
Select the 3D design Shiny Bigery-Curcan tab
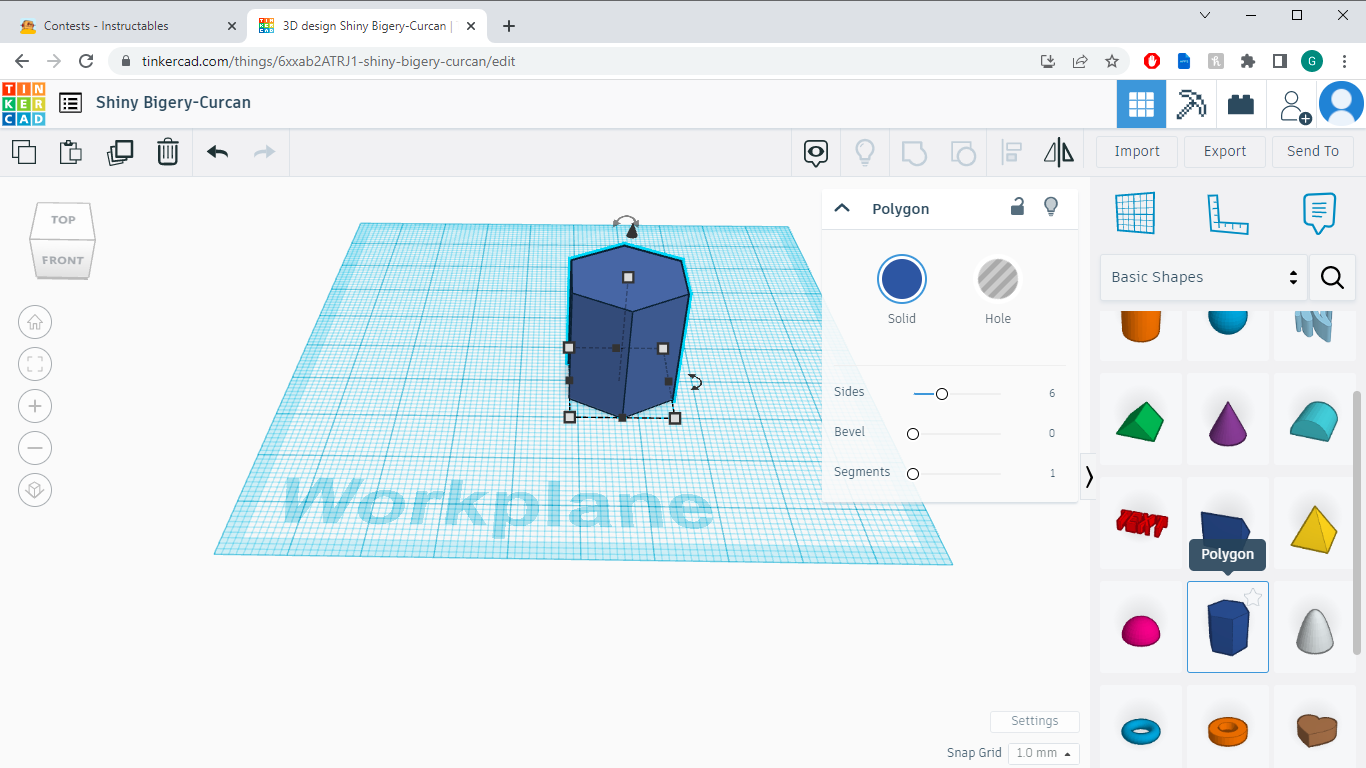point(365,26)
